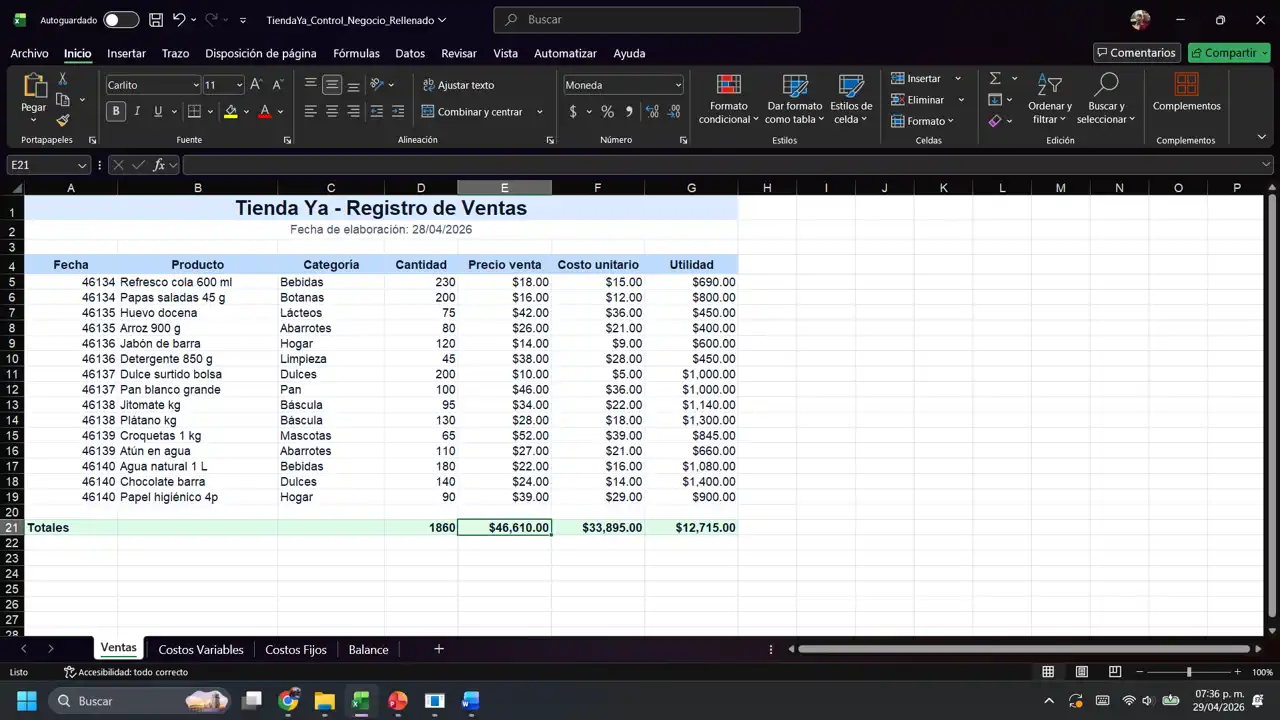Toggle center horizontal alignment button

tap(332, 112)
